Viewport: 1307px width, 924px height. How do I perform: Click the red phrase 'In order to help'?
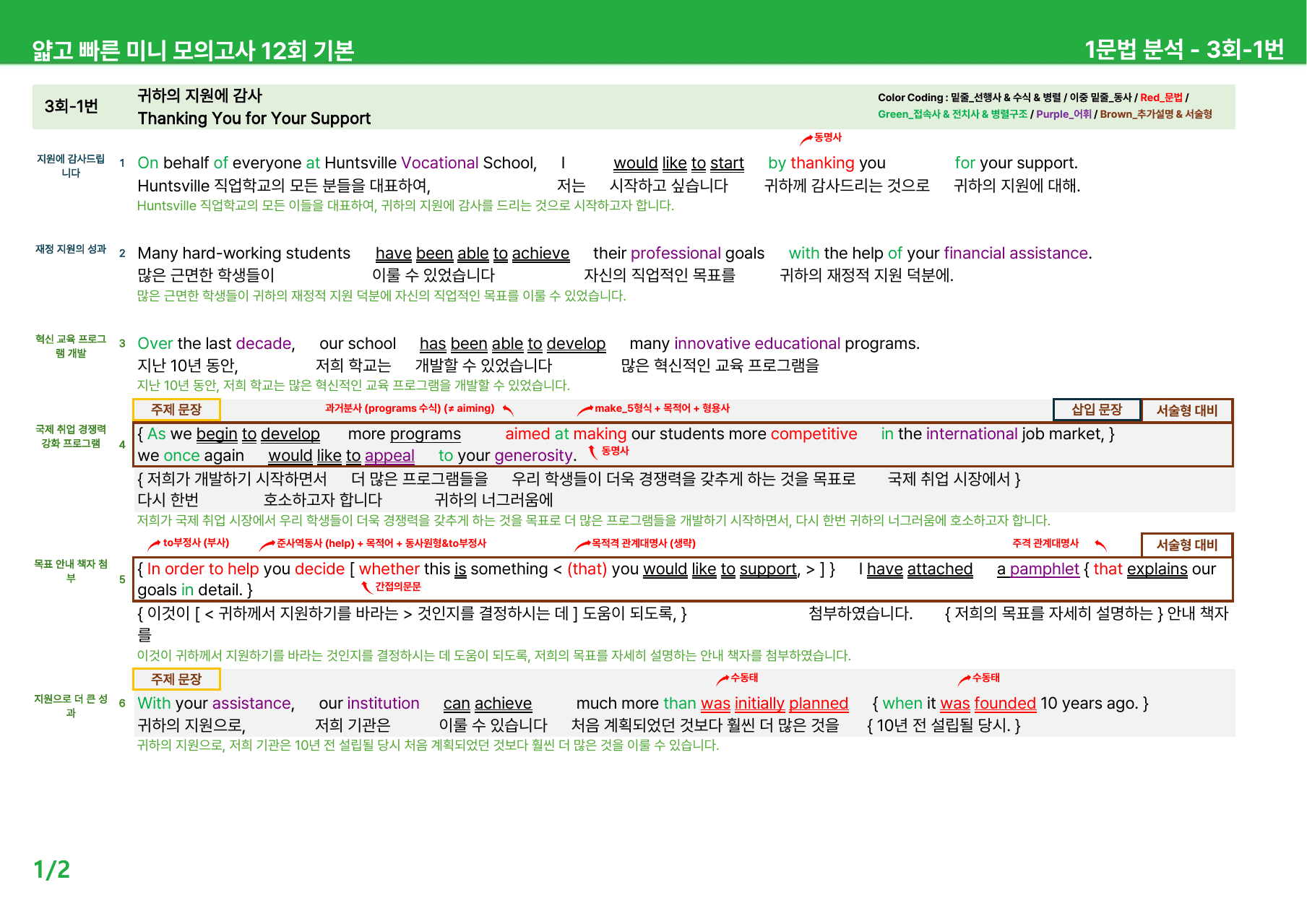click(x=203, y=569)
